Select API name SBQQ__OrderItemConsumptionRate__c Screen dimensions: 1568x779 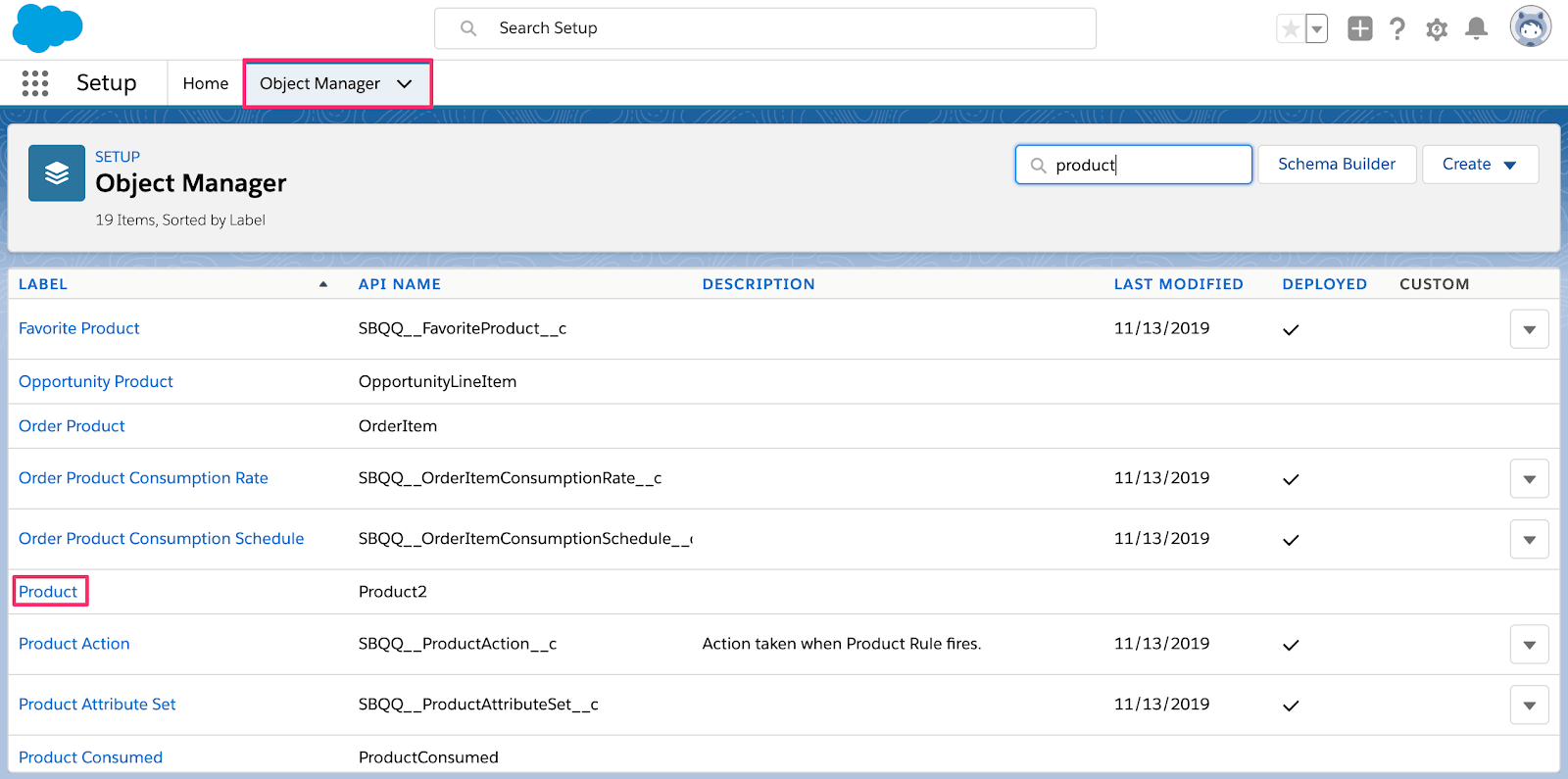coord(511,478)
